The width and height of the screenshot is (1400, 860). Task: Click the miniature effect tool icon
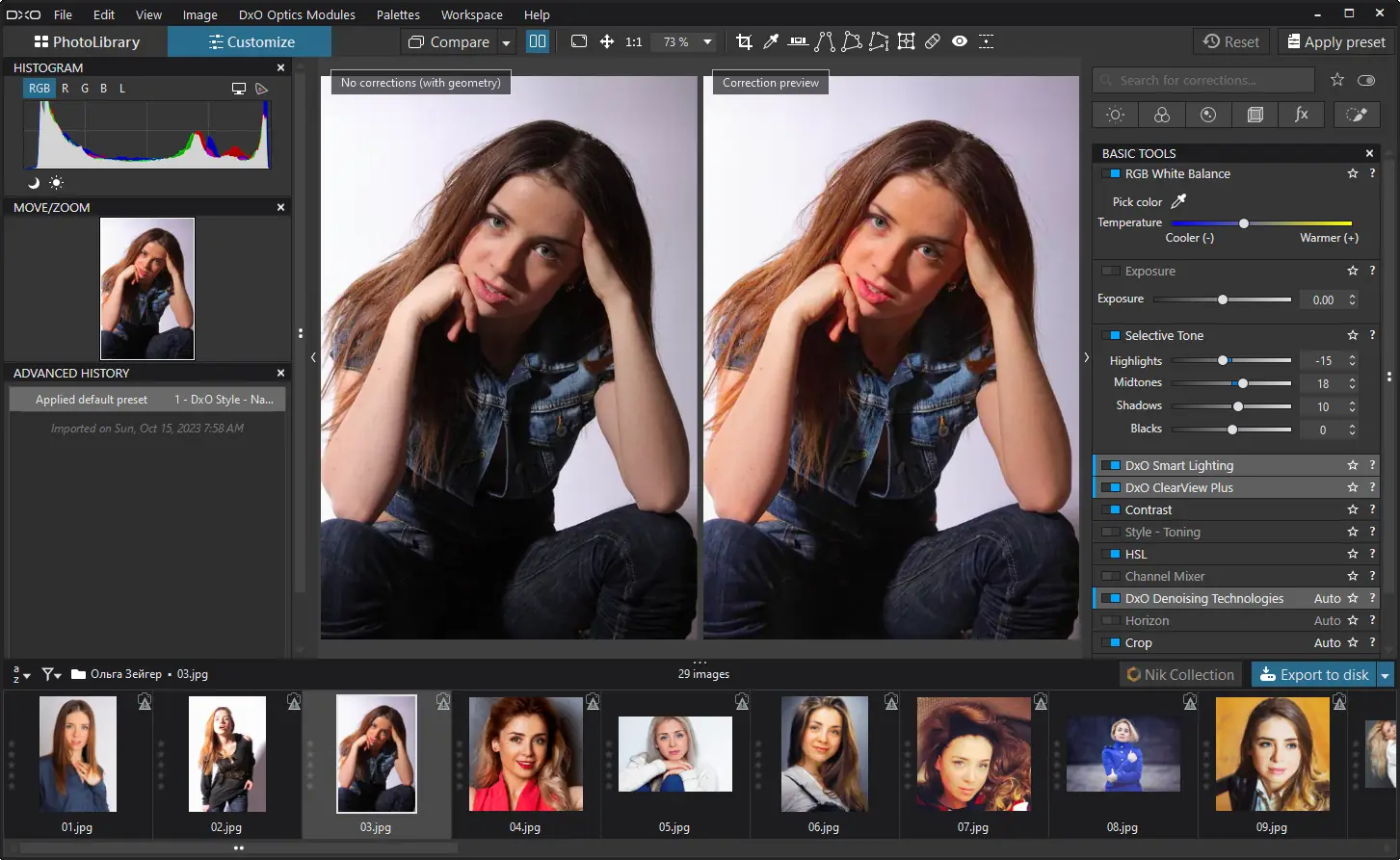(987, 41)
